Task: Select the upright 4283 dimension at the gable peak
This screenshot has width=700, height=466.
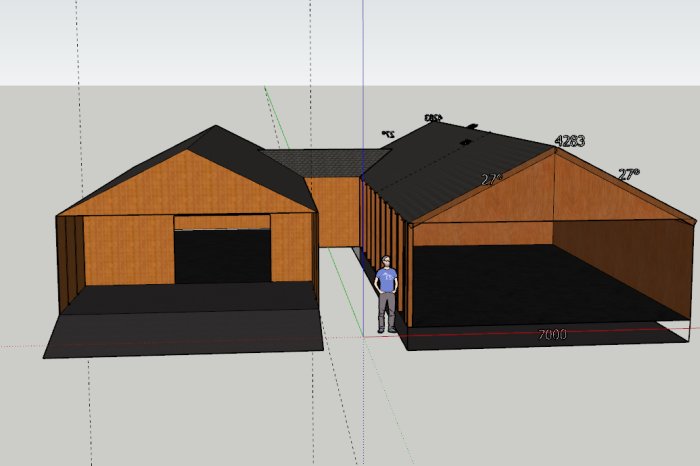Action: click(x=570, y=141)
